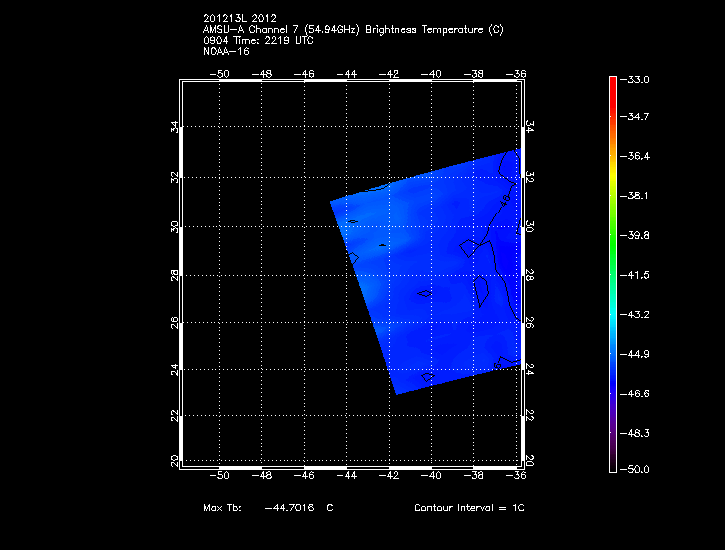Click the 22 latitude label on right axis

click(529, 415)
